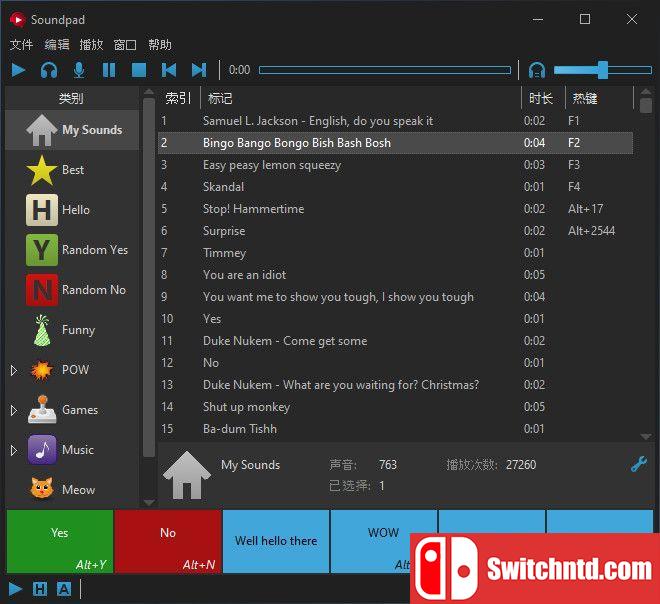Open the Funny party hat category
Viewport: 660px width, 604px height.
(72, 330)
